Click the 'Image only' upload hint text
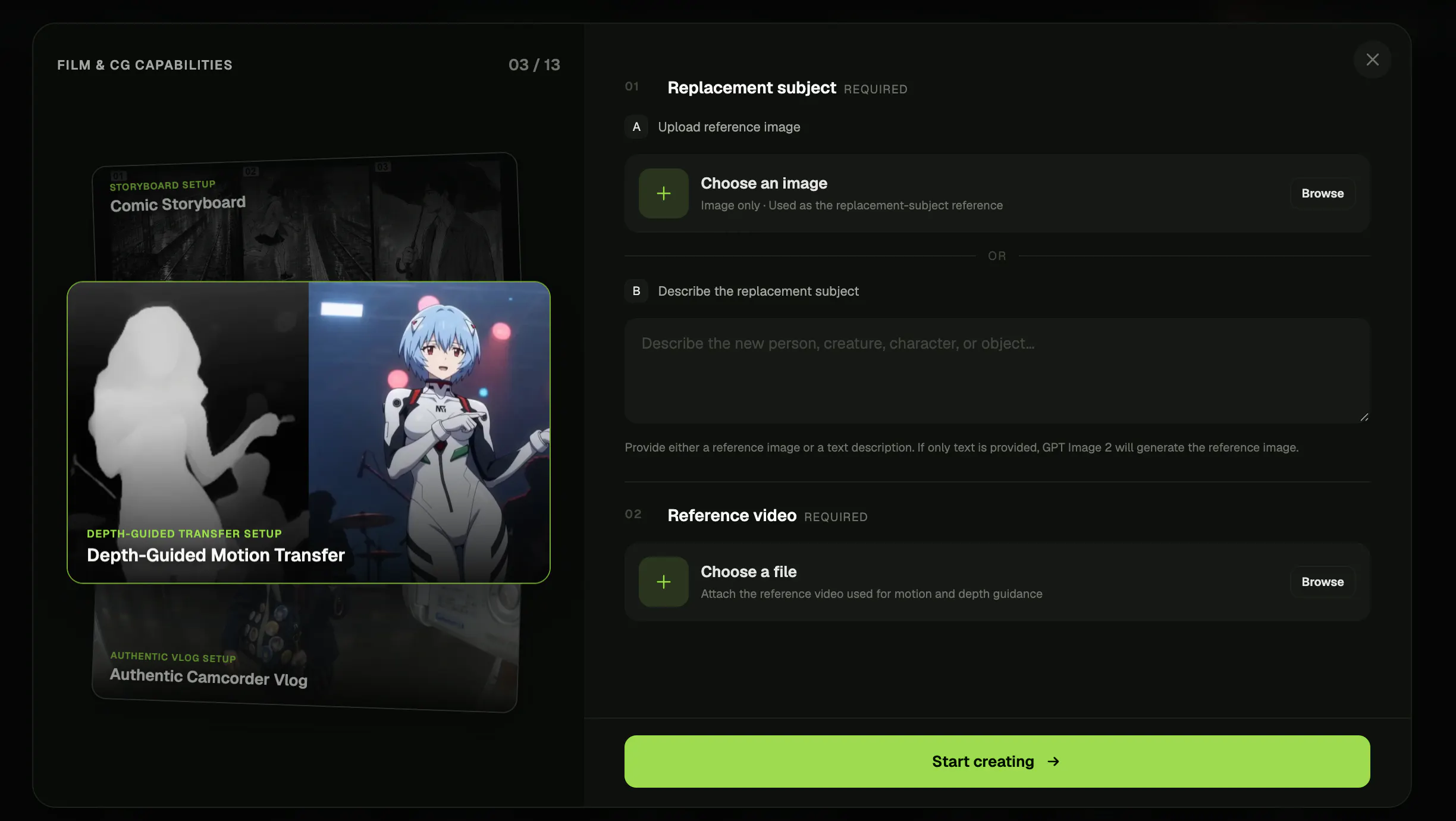Screen dimensions: 1456x821 852,205
